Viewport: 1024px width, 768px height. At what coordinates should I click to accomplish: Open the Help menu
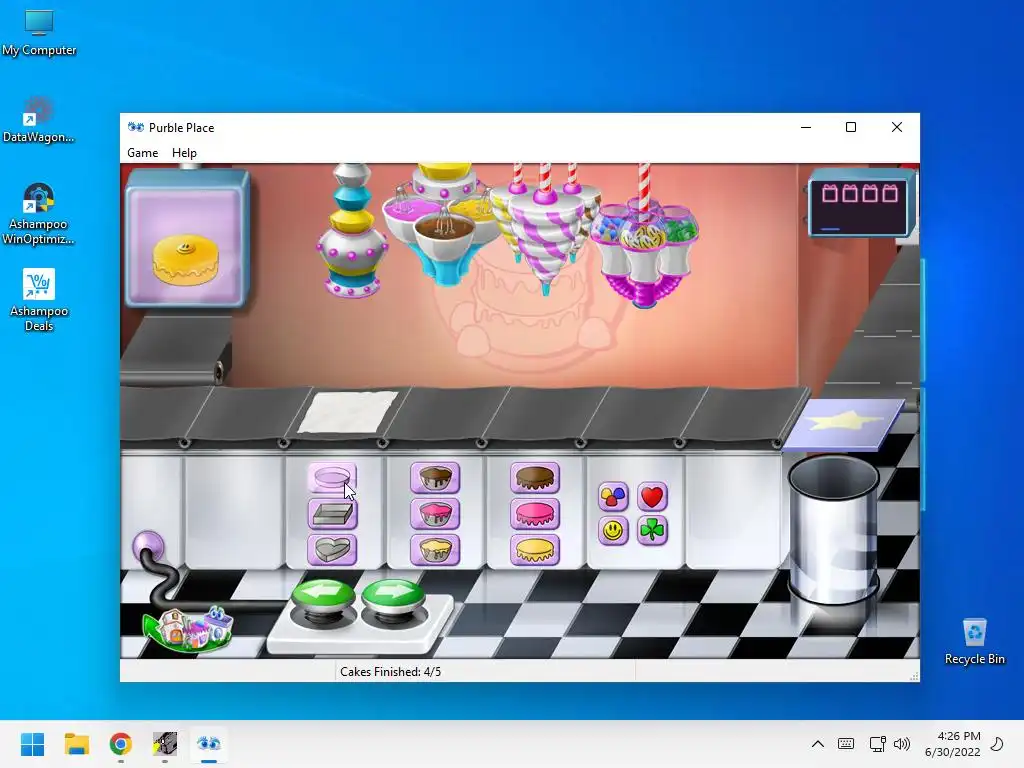184,152
